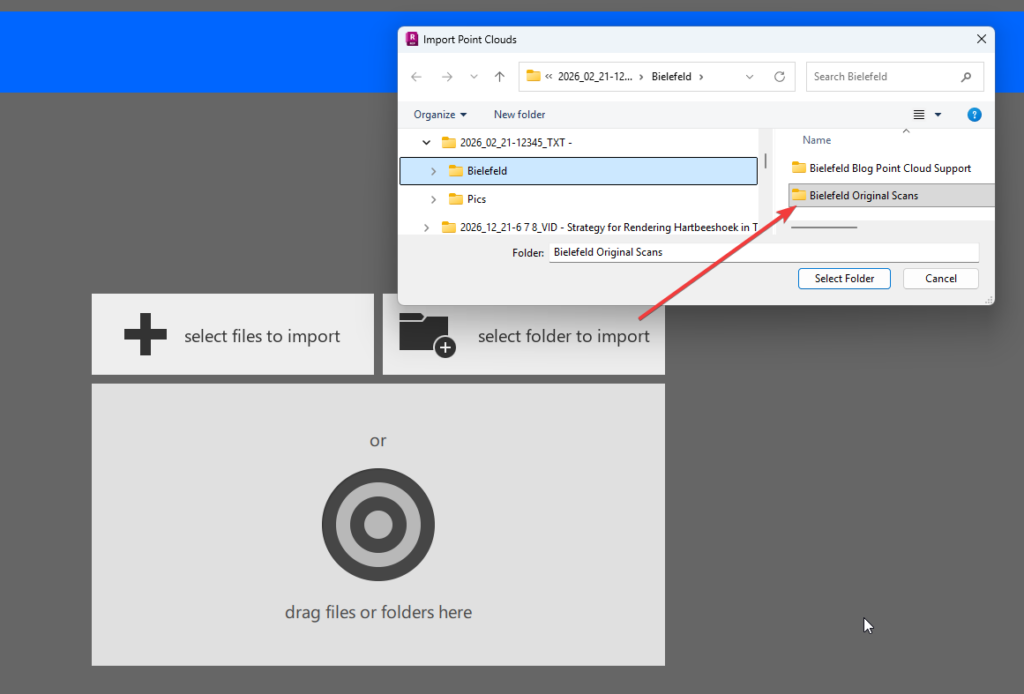Expand the Bielefeld tree node
Screen dimensions: 1024x694
(x=433, y=171)
